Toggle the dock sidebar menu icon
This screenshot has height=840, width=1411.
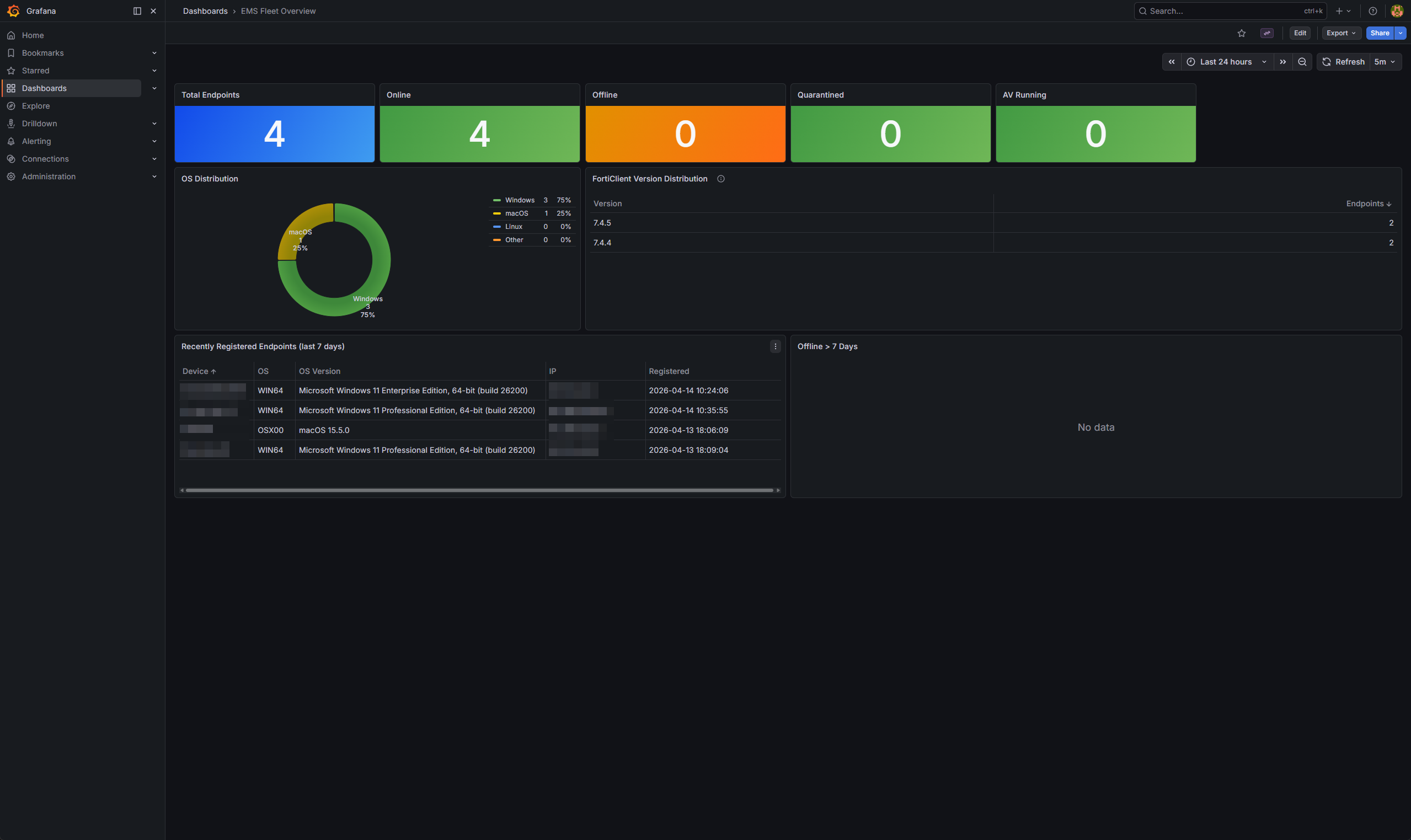137,12
